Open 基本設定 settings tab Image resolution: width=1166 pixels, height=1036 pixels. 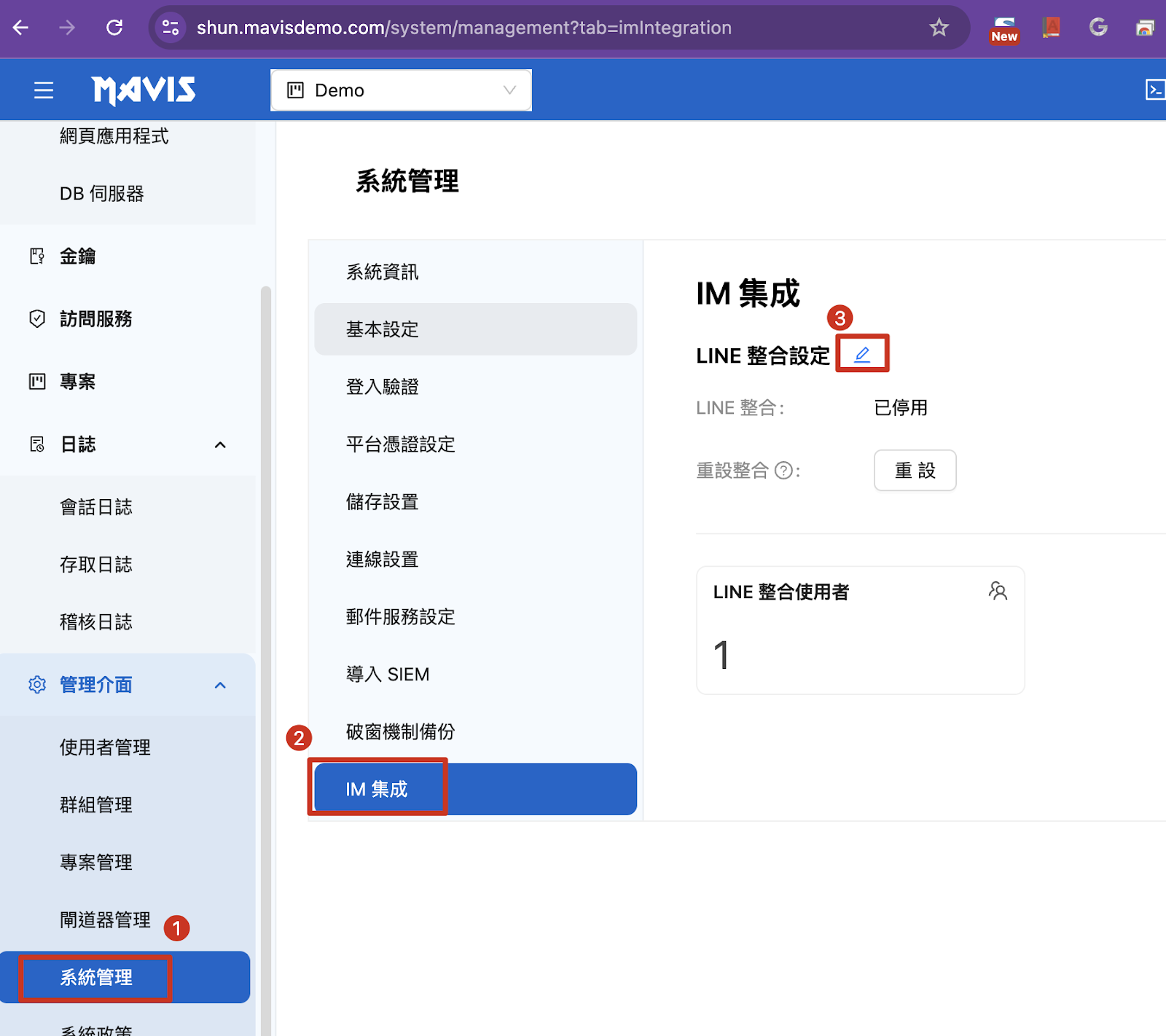click(475, 329)
